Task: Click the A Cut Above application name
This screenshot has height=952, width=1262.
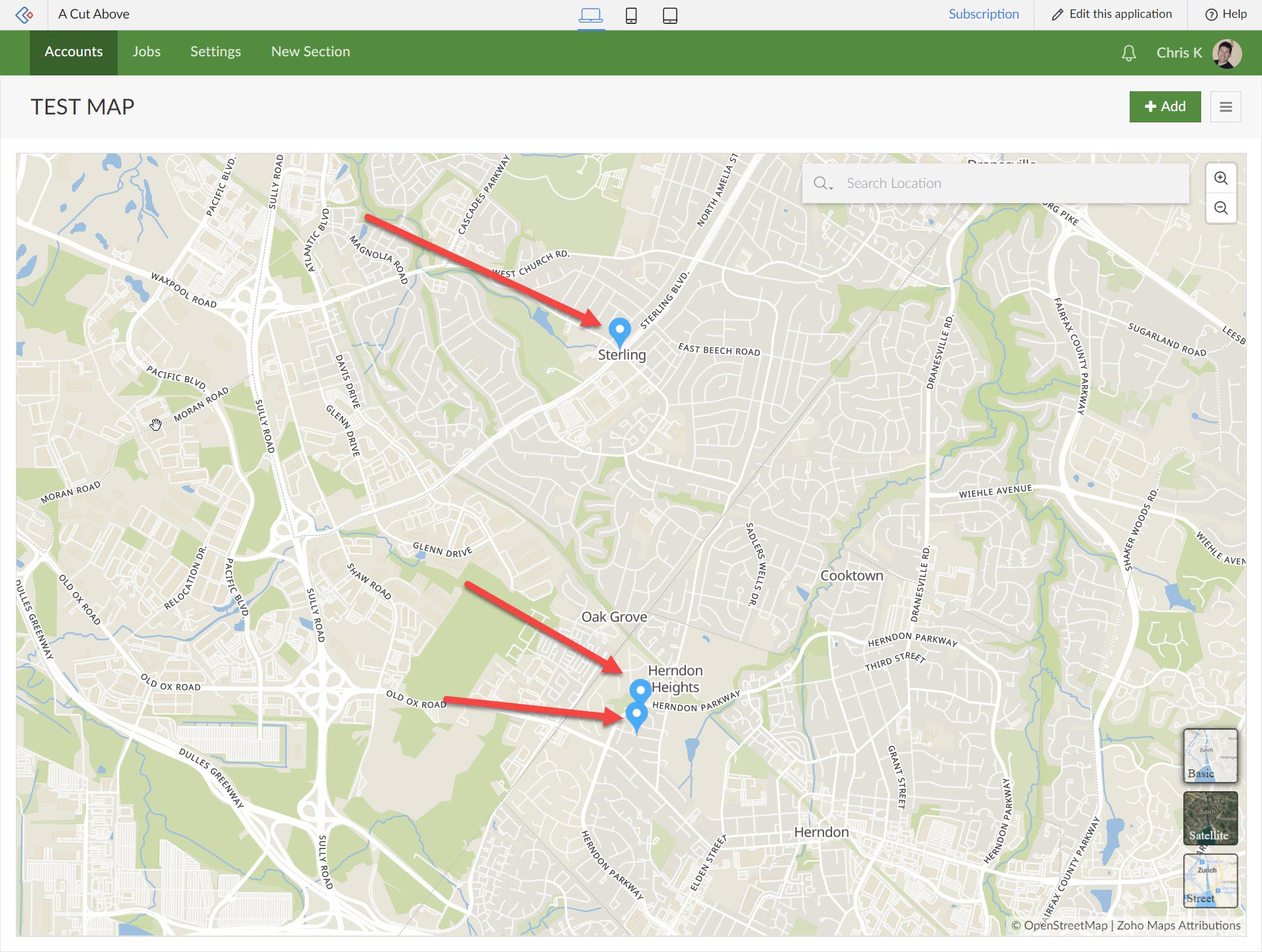Action: click(94, 14)
